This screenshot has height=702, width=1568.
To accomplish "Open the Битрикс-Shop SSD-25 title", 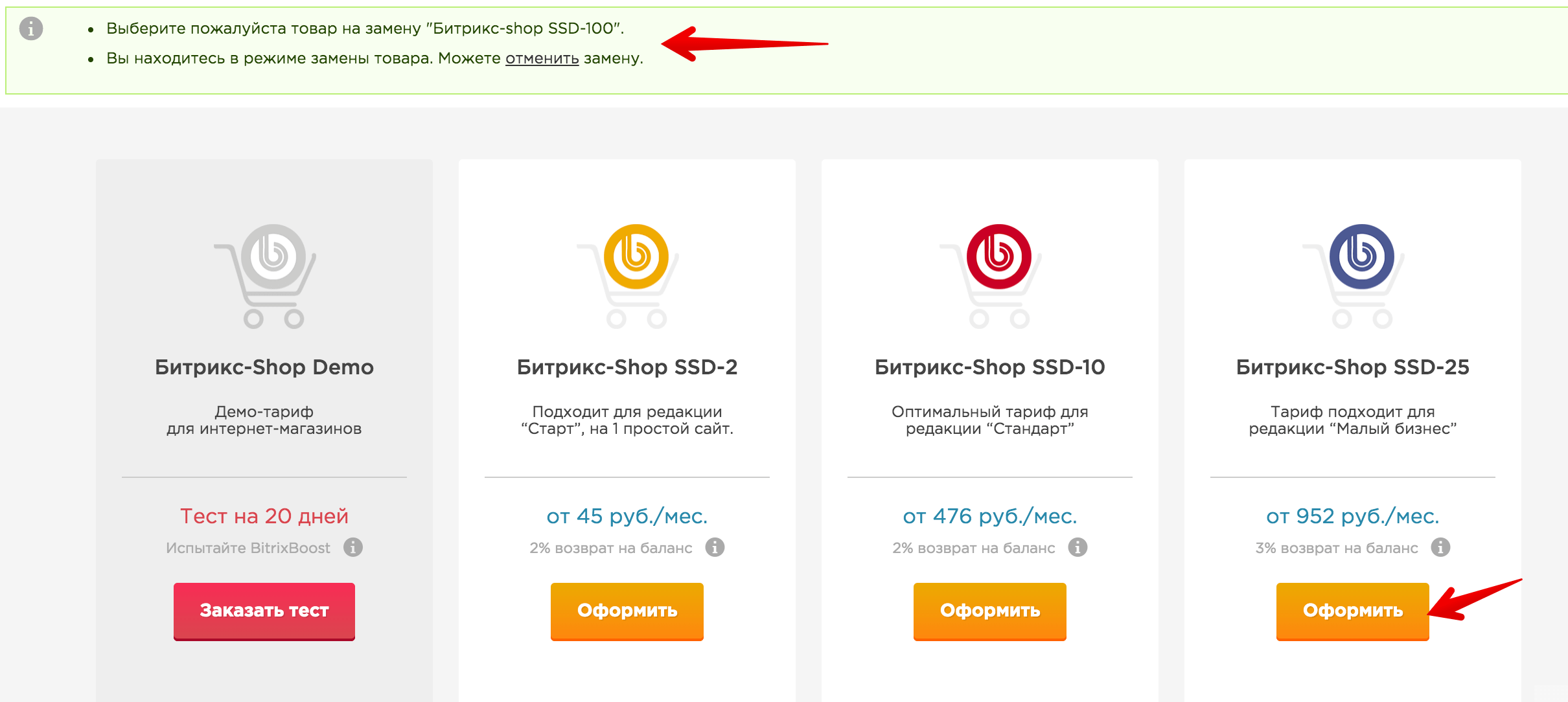I will click(1353, 367).
